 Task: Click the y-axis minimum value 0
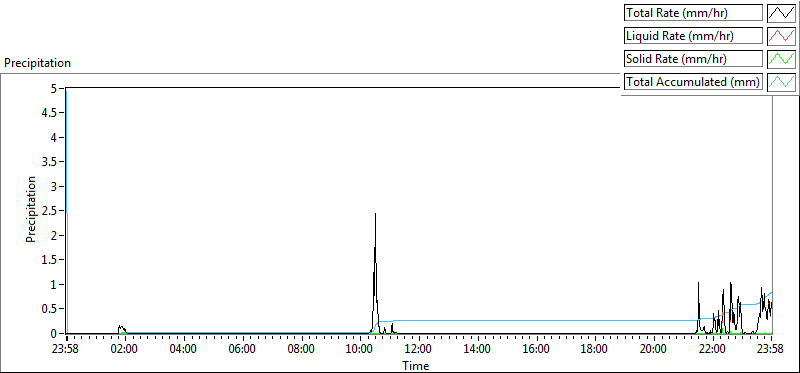53,333
